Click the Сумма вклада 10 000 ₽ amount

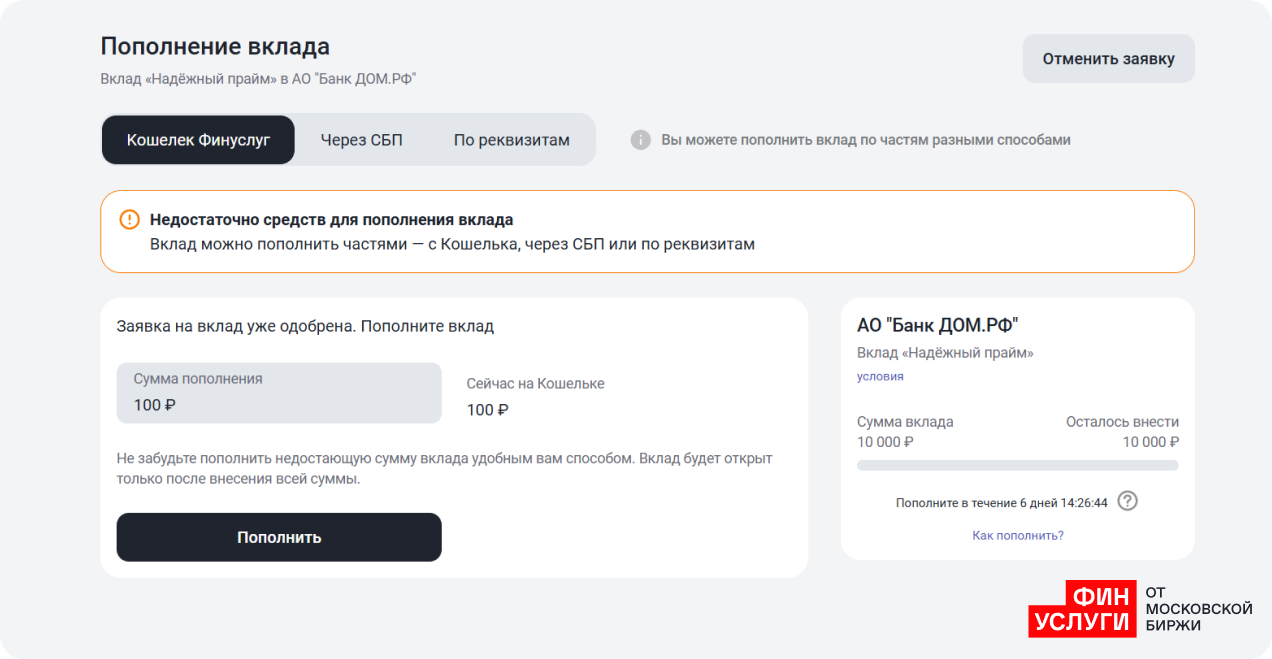coord(886,442)
